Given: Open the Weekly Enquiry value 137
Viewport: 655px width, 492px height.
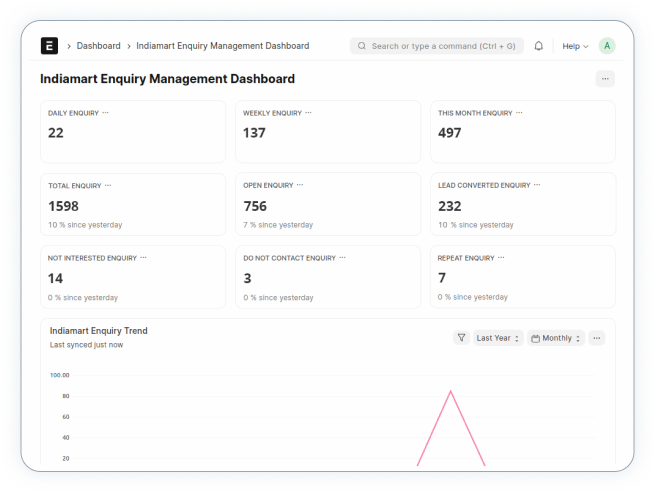Looking at the screenshot, I should click(x=254, y=133).
